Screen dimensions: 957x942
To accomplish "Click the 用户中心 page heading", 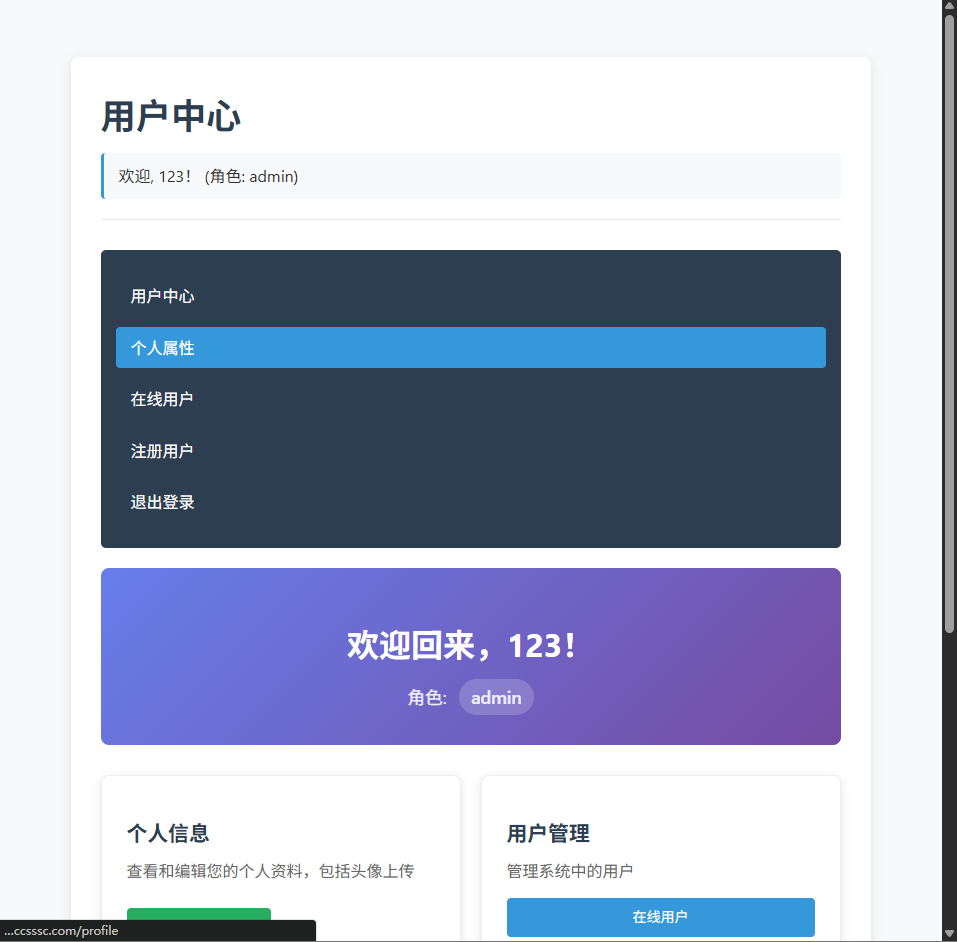I will coord(171,117).
